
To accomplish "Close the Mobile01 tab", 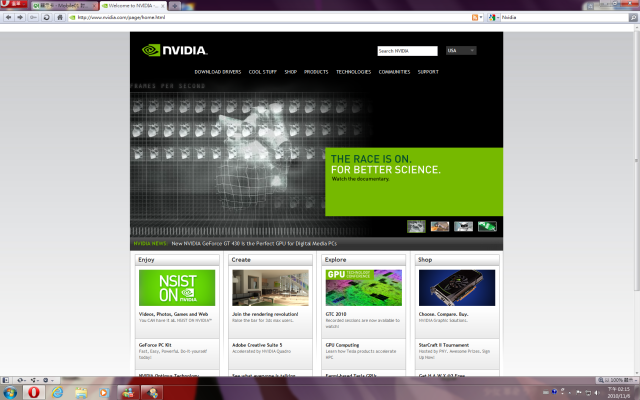I will [95, 6].
